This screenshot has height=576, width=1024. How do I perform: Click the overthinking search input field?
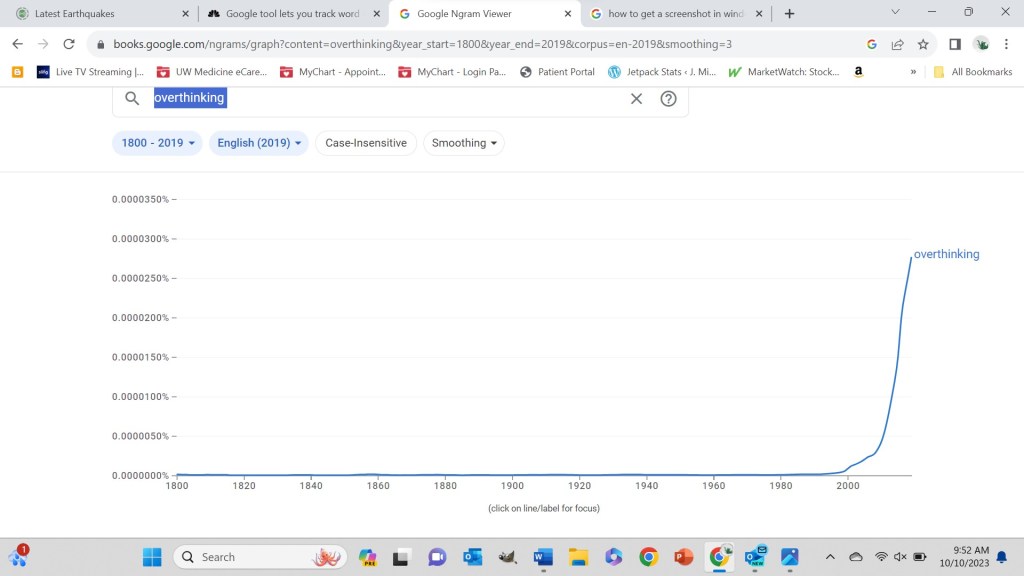tap(380, 98)
